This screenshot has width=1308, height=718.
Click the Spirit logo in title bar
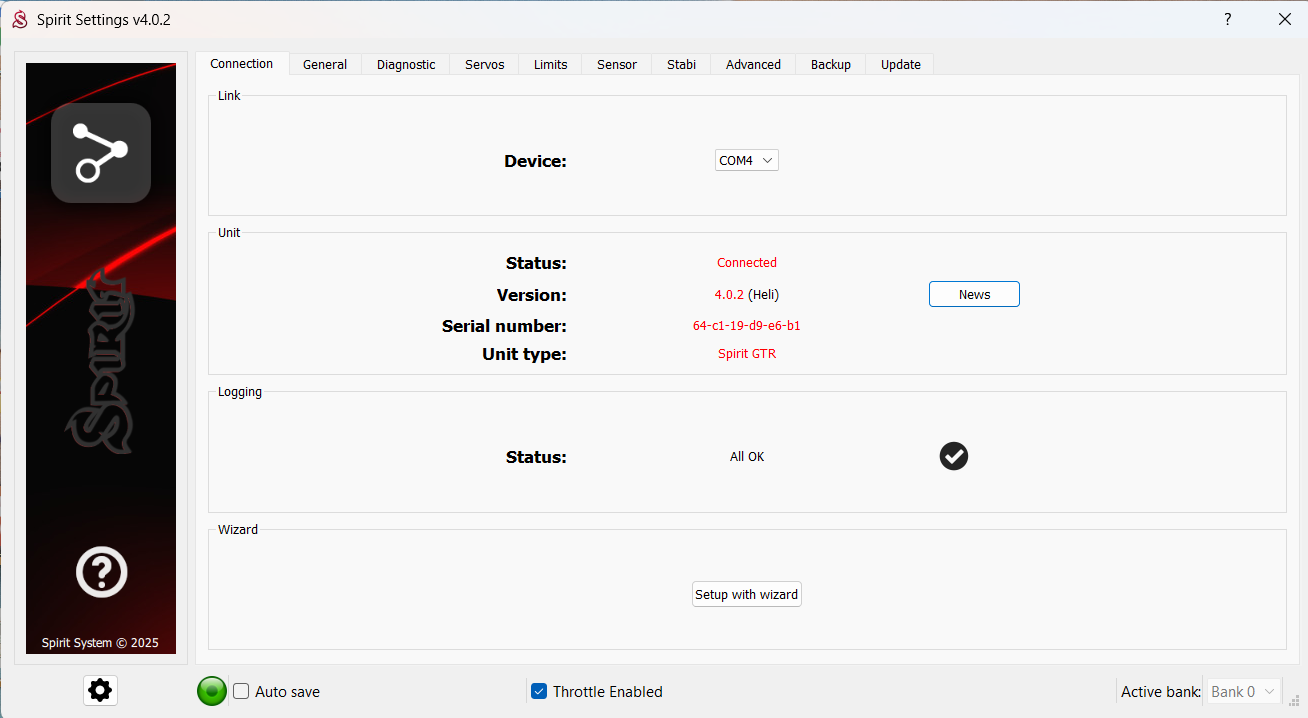(19, 20)
